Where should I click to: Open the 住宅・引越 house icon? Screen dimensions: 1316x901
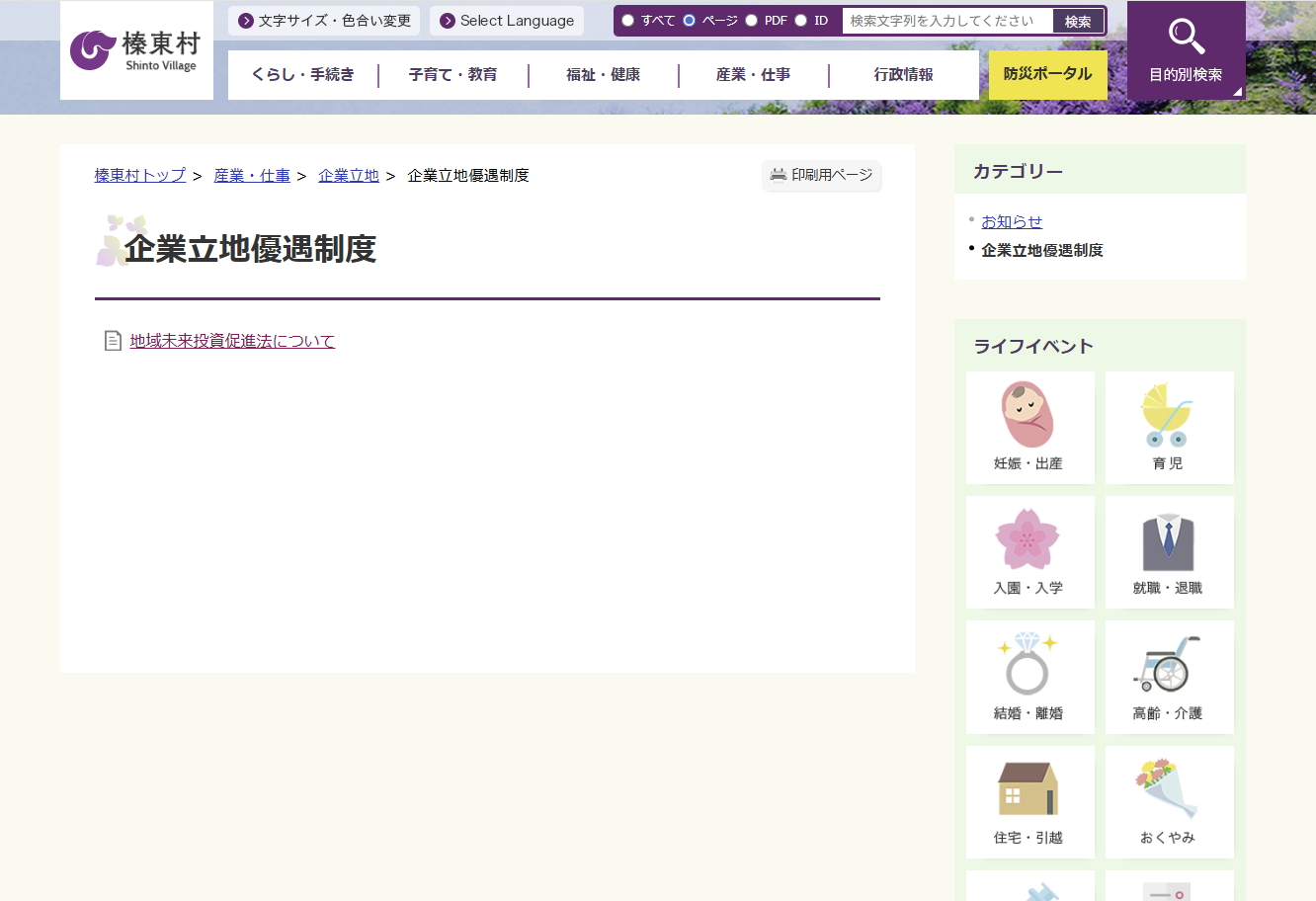pos(1029,801)
